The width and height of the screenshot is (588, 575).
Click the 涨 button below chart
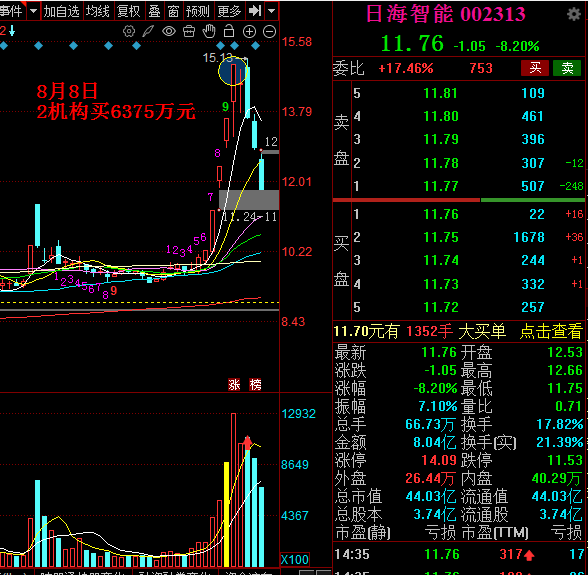[234, 384]
